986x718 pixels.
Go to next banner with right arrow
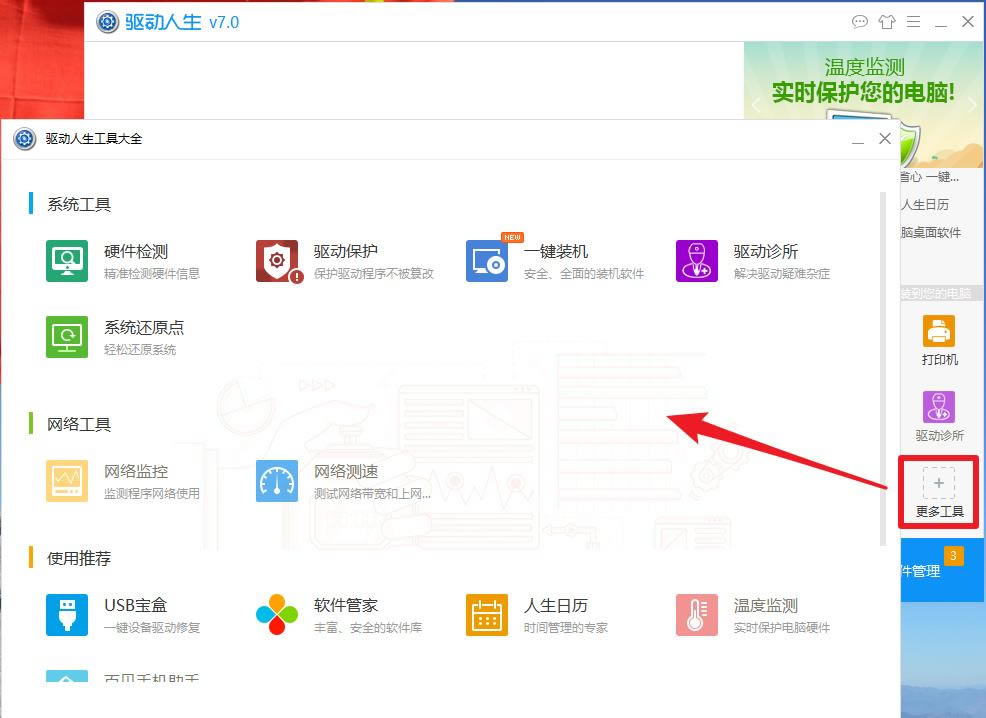973,104
